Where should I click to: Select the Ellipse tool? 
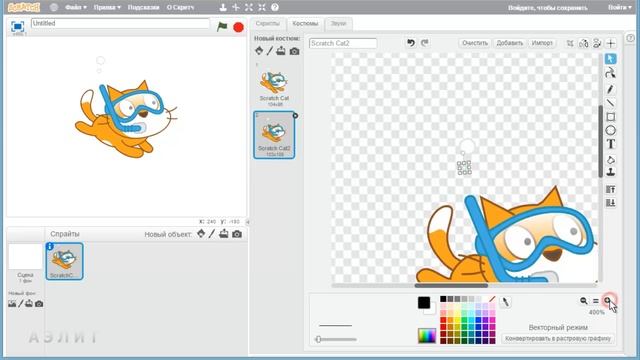point(610,131)
